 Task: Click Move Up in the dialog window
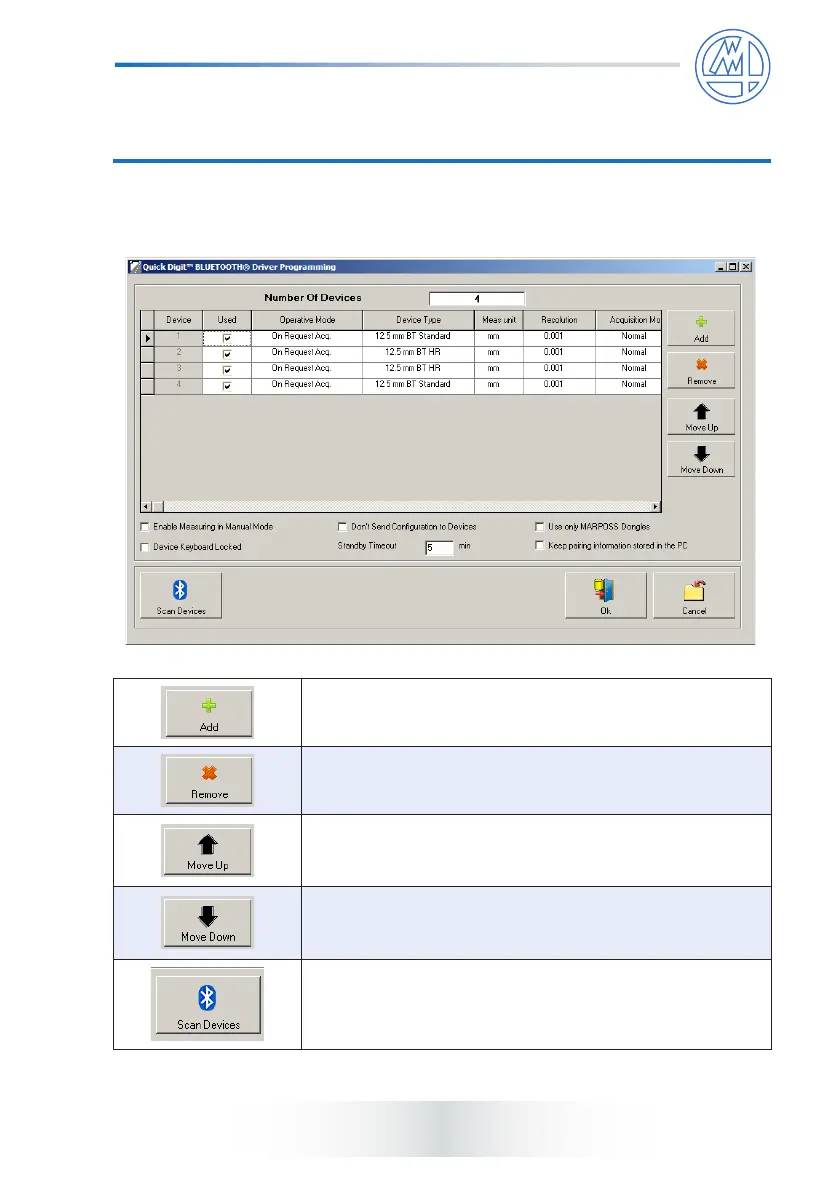pos(701,417)
